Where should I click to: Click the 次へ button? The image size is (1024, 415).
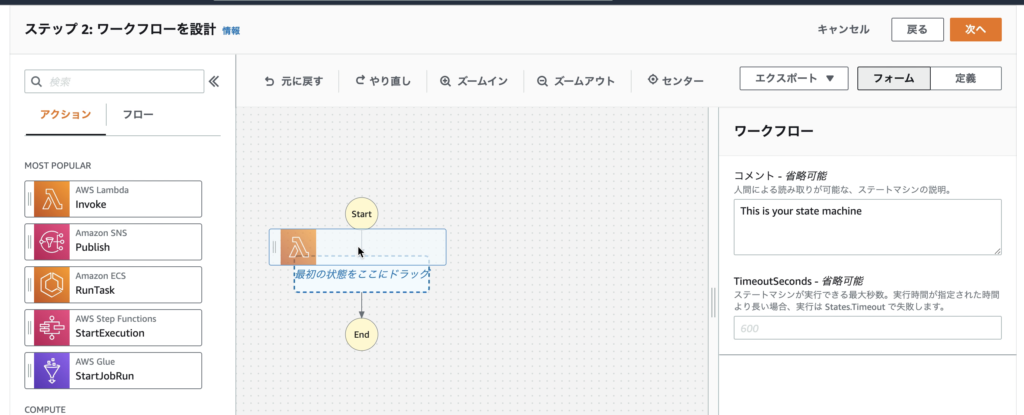tap(975, 29)
